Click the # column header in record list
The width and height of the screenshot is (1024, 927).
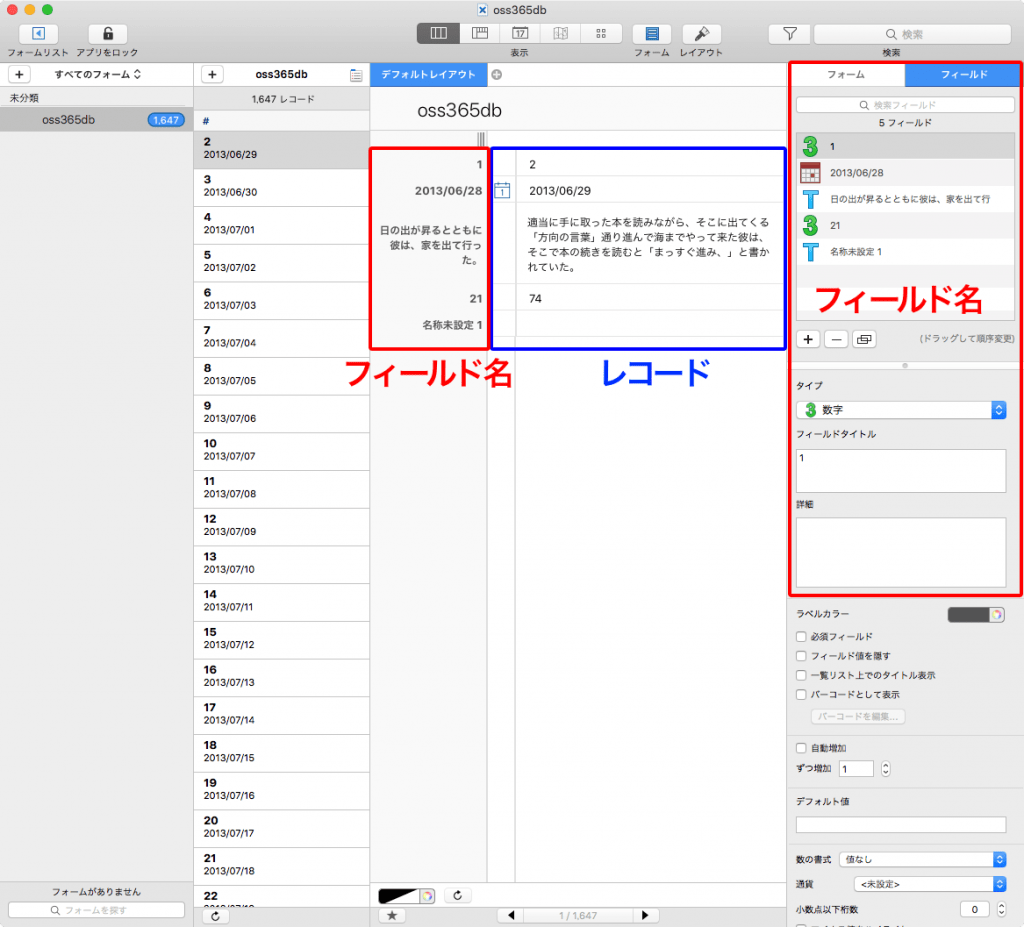click(281, 121)
